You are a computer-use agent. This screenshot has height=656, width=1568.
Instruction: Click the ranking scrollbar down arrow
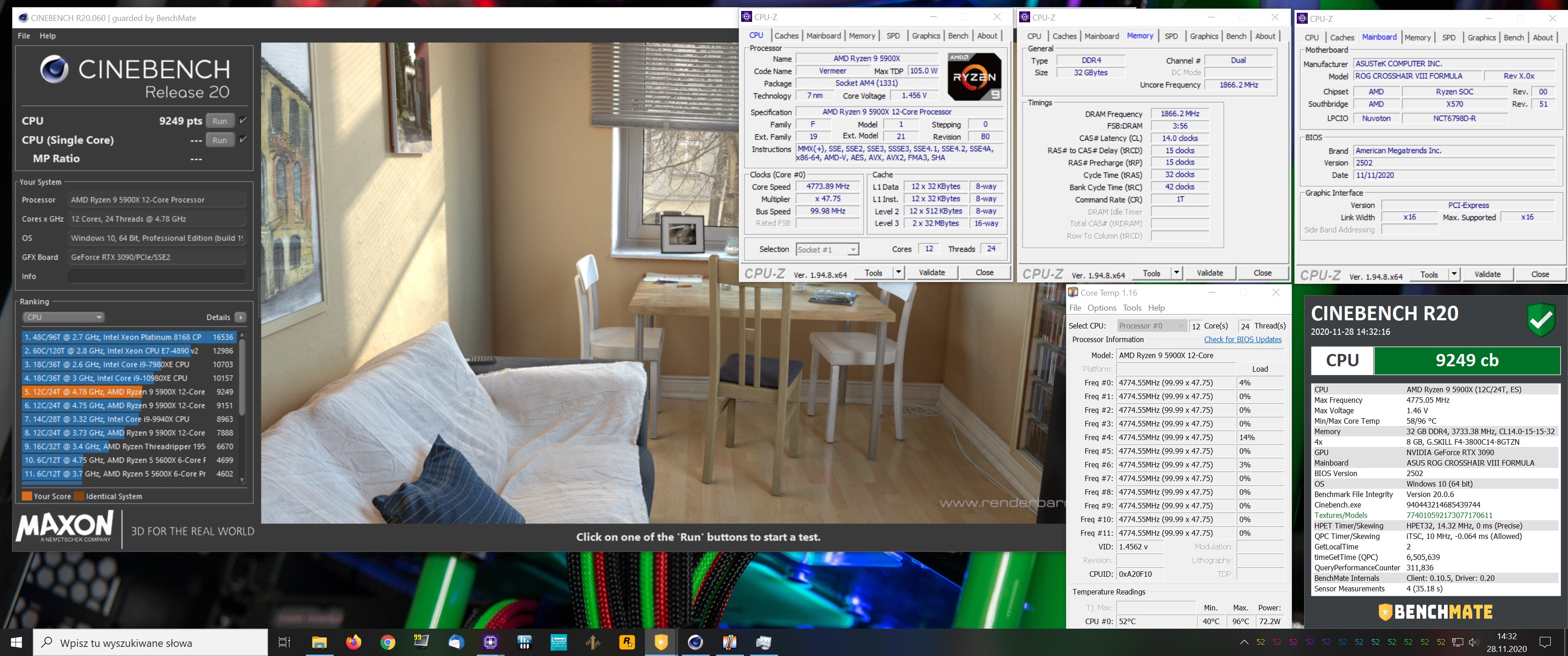click(x=242, y=480)
